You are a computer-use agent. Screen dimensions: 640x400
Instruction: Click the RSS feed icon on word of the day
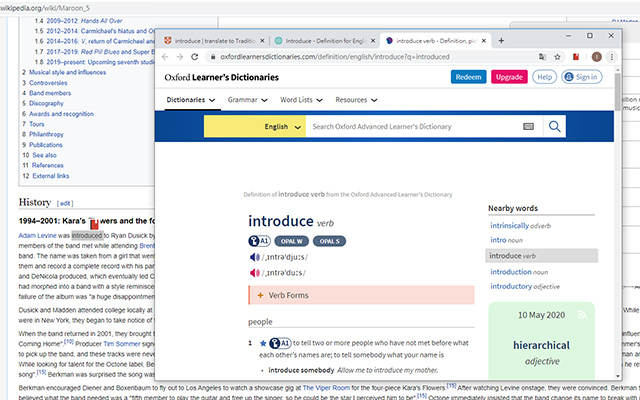point(582,315)
